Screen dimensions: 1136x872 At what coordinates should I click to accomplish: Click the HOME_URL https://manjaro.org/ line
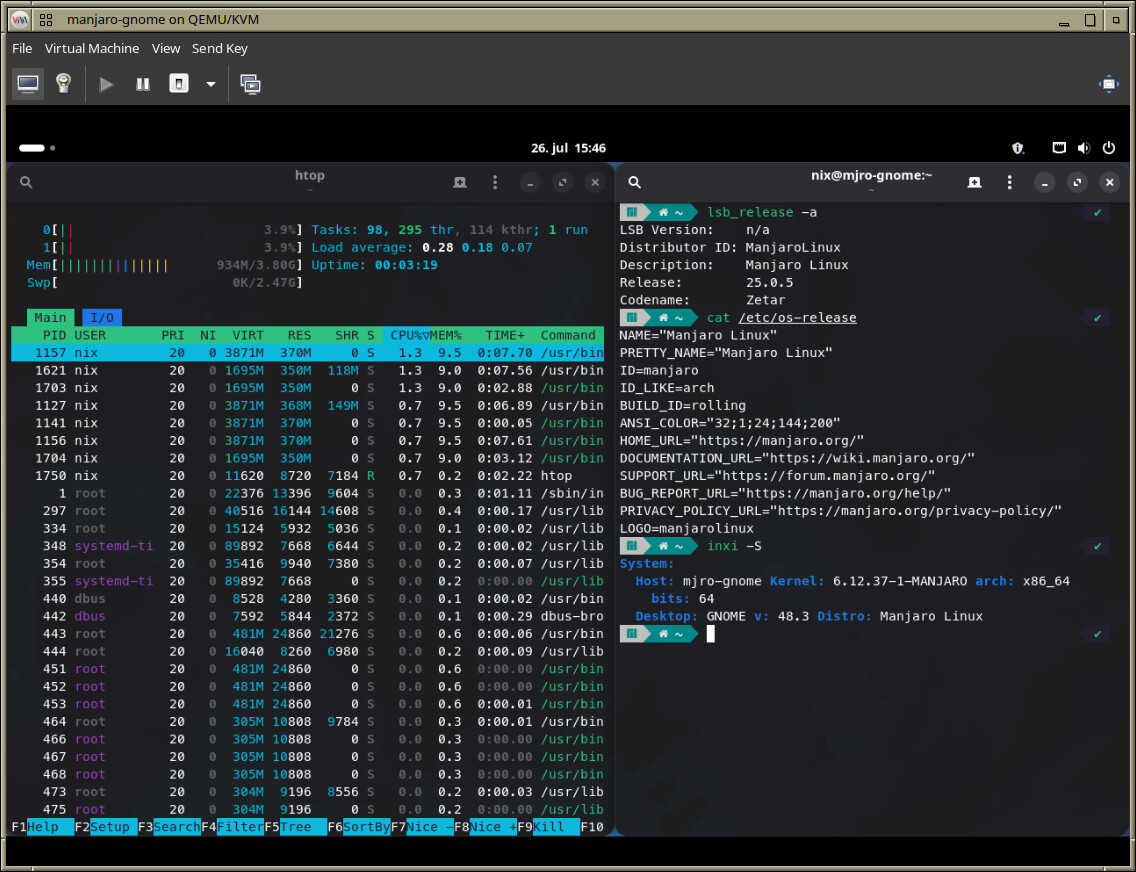click(x=742, y=441)
